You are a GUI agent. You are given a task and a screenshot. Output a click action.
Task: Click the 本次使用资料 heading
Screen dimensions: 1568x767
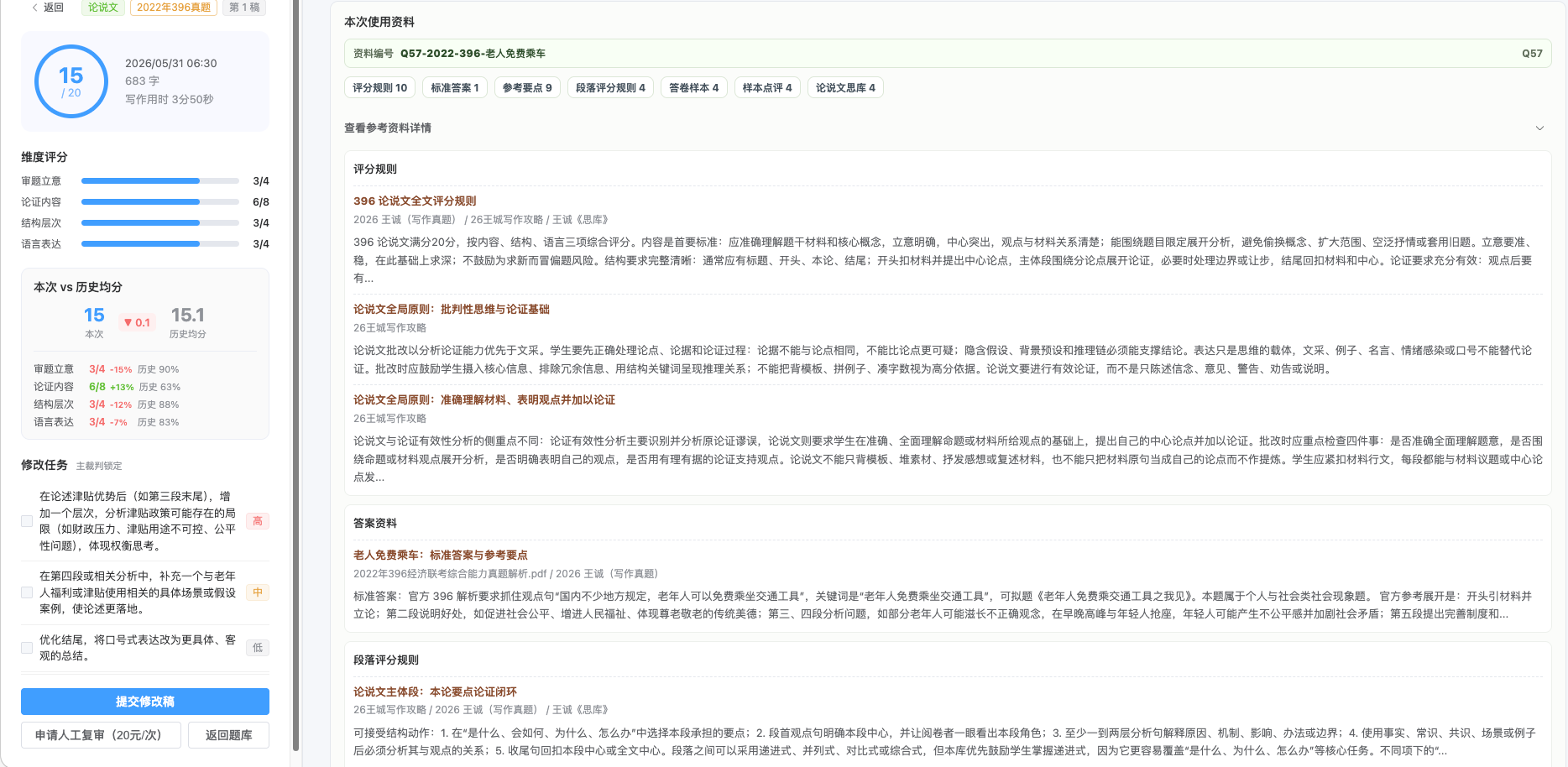[379, 23]
